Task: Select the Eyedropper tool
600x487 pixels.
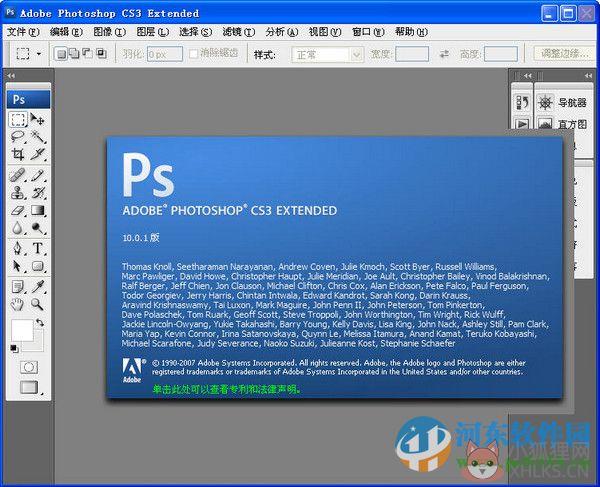Action: [38, 286]
